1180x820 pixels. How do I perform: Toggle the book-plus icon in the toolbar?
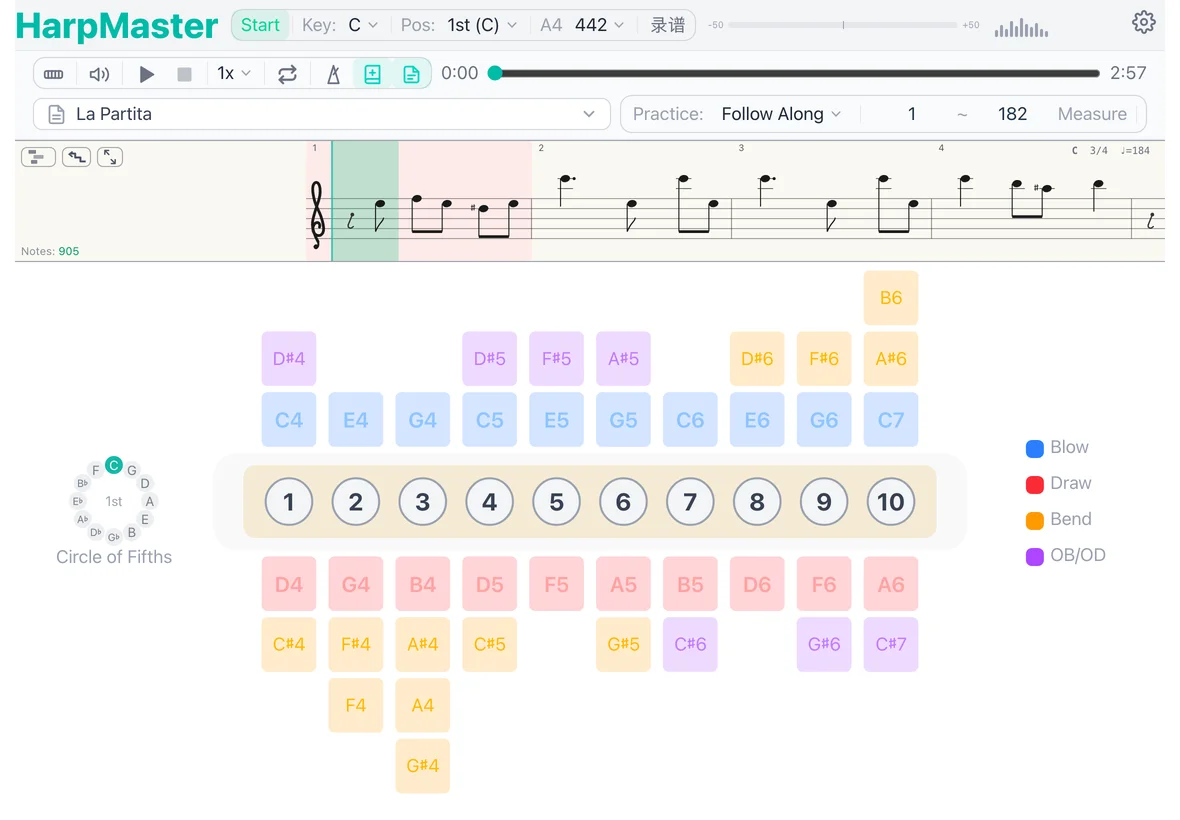pos(372,73)
